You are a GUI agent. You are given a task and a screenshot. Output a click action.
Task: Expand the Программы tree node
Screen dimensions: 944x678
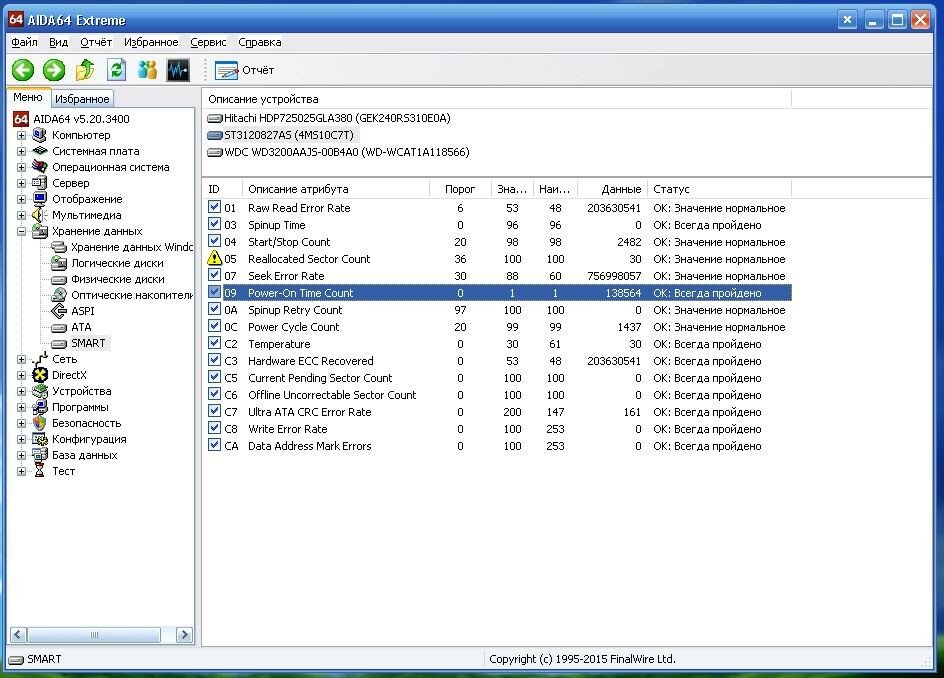click(x=22, y=408)
